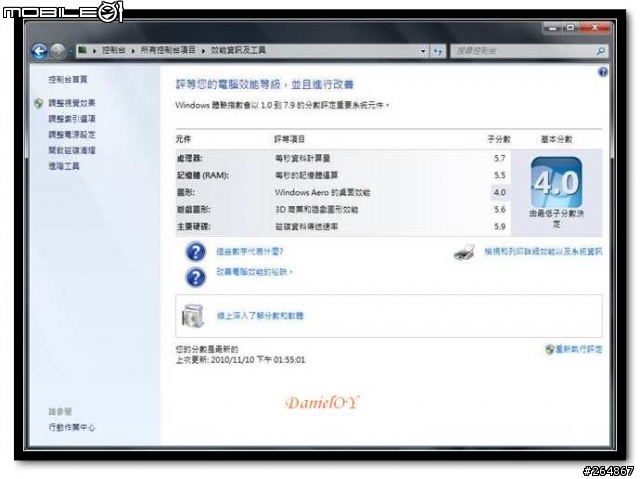This screenshot has width=640, height=479.
Task: Click the magnifier search icon
Action: 600,51
